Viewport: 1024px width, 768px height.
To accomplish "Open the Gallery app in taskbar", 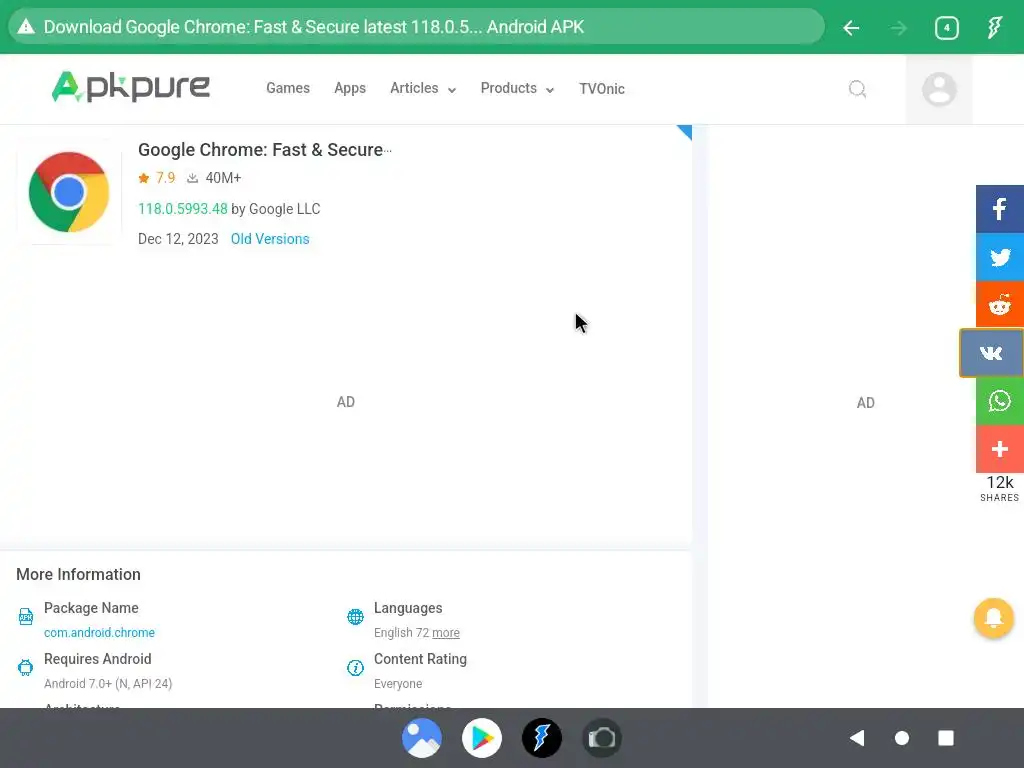I will 422,738.
